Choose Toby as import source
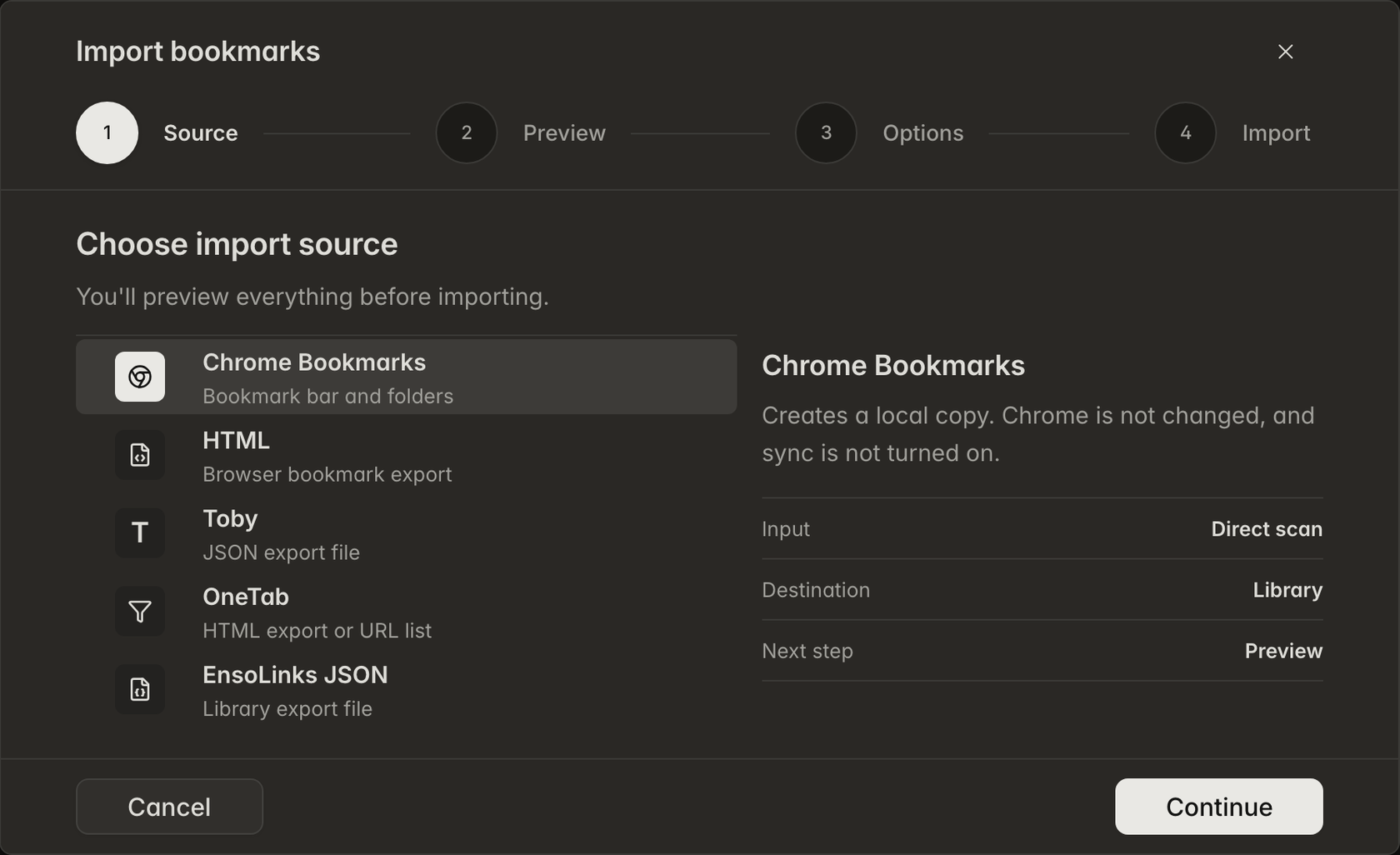Screen dimensions: 1400x855 point(407,533)
